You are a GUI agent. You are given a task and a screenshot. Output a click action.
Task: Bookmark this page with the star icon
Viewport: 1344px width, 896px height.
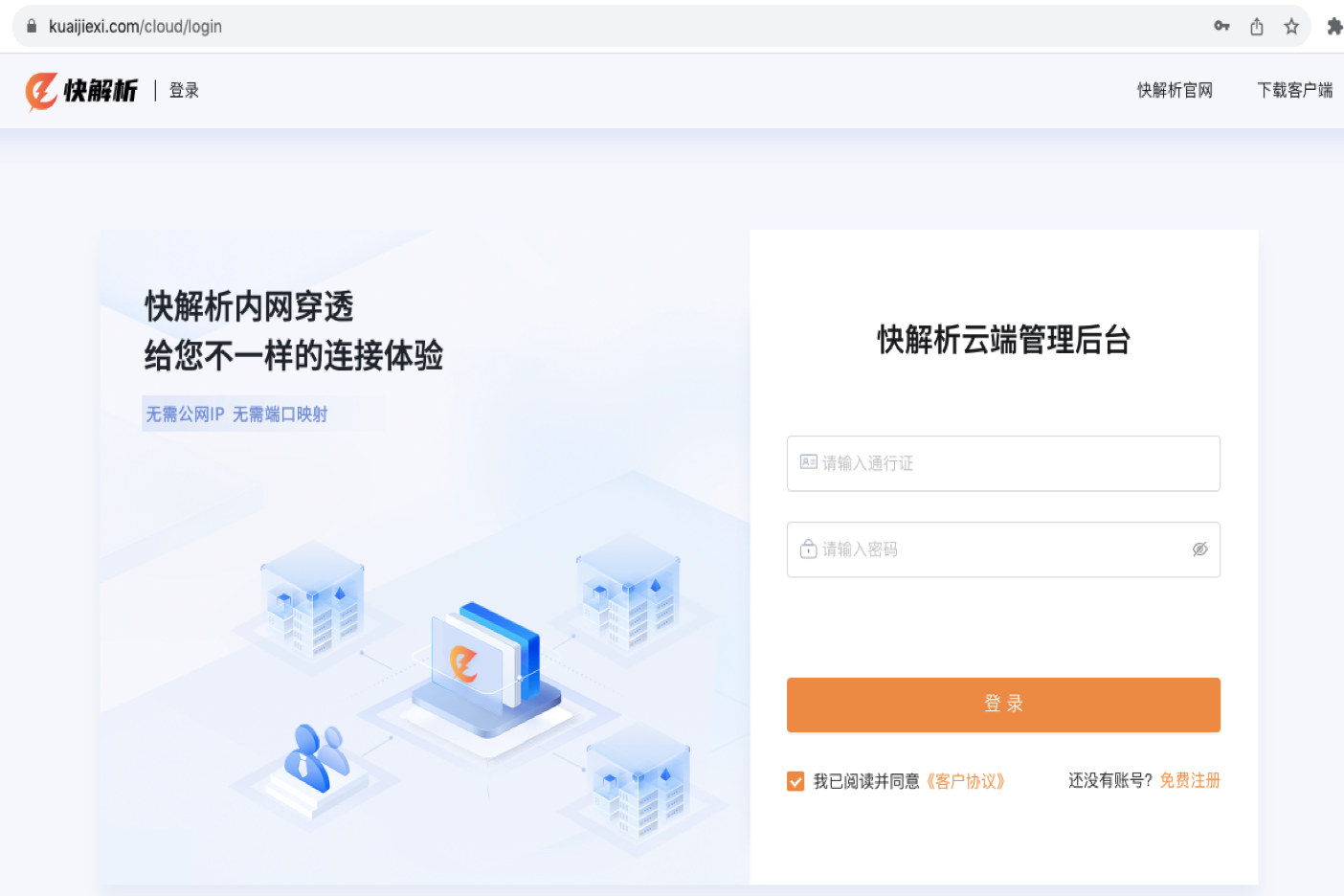tap(1291, 27)
